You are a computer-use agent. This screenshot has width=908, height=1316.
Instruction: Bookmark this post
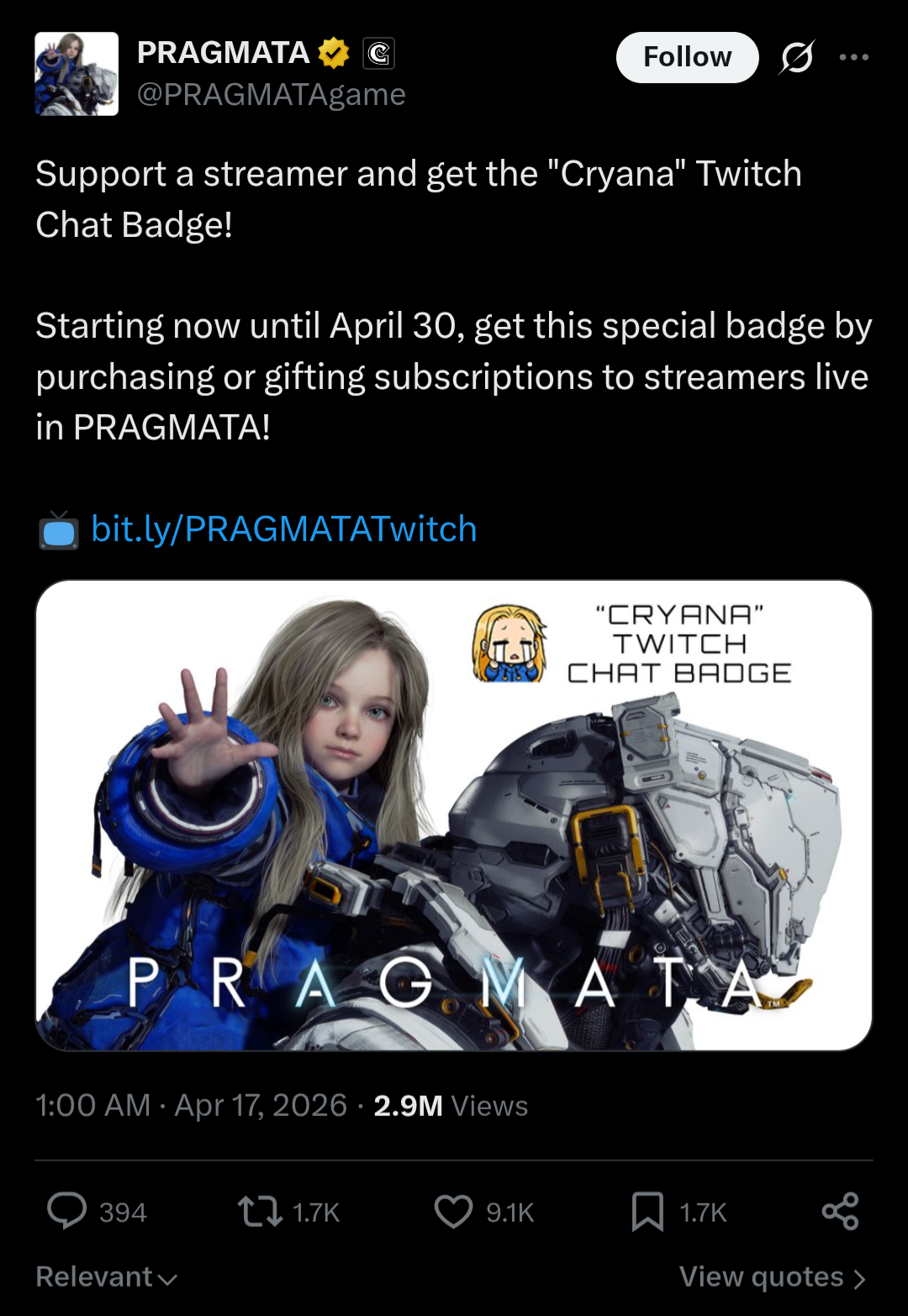647,1212
